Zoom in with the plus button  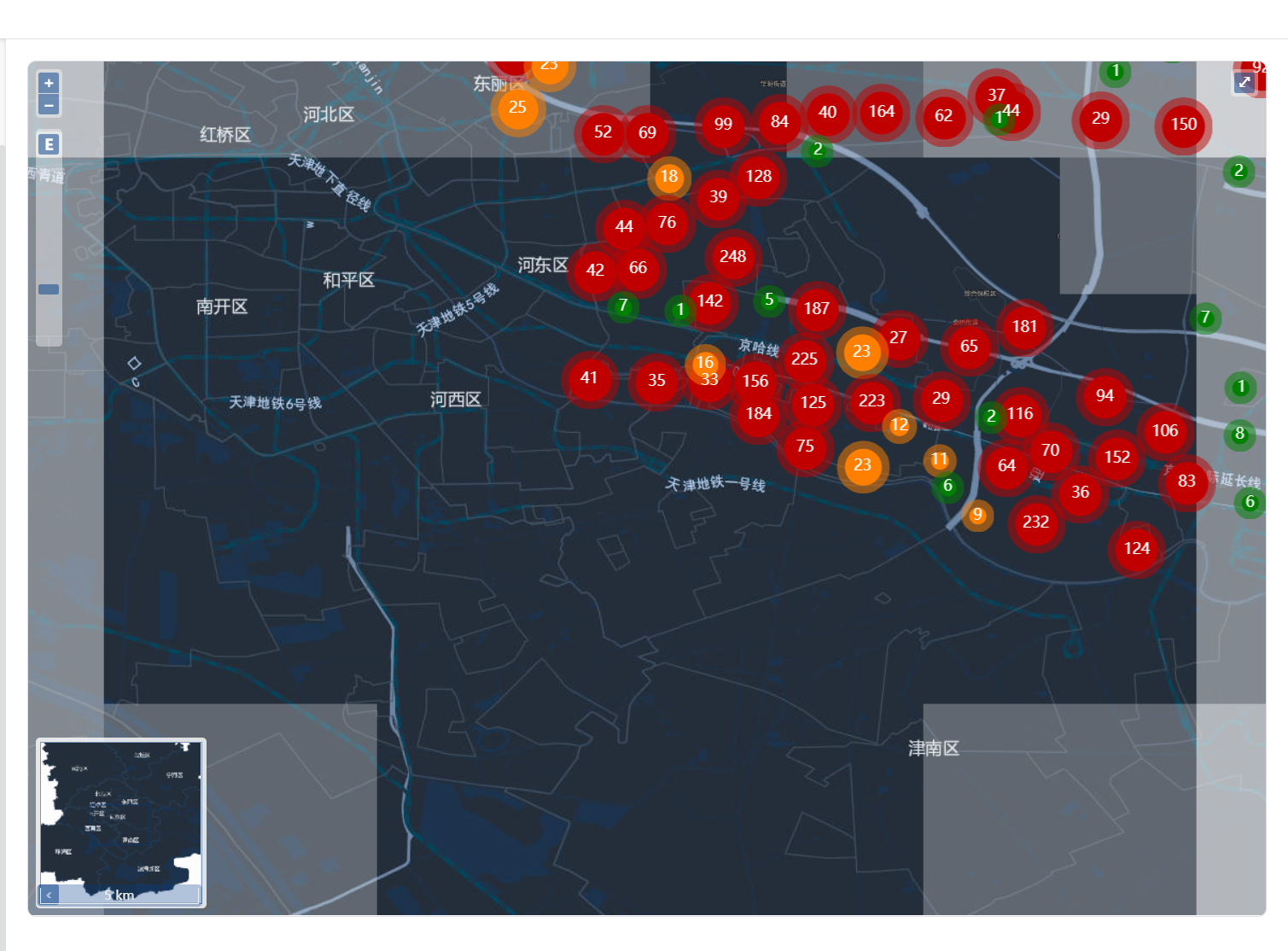point(49,83)
